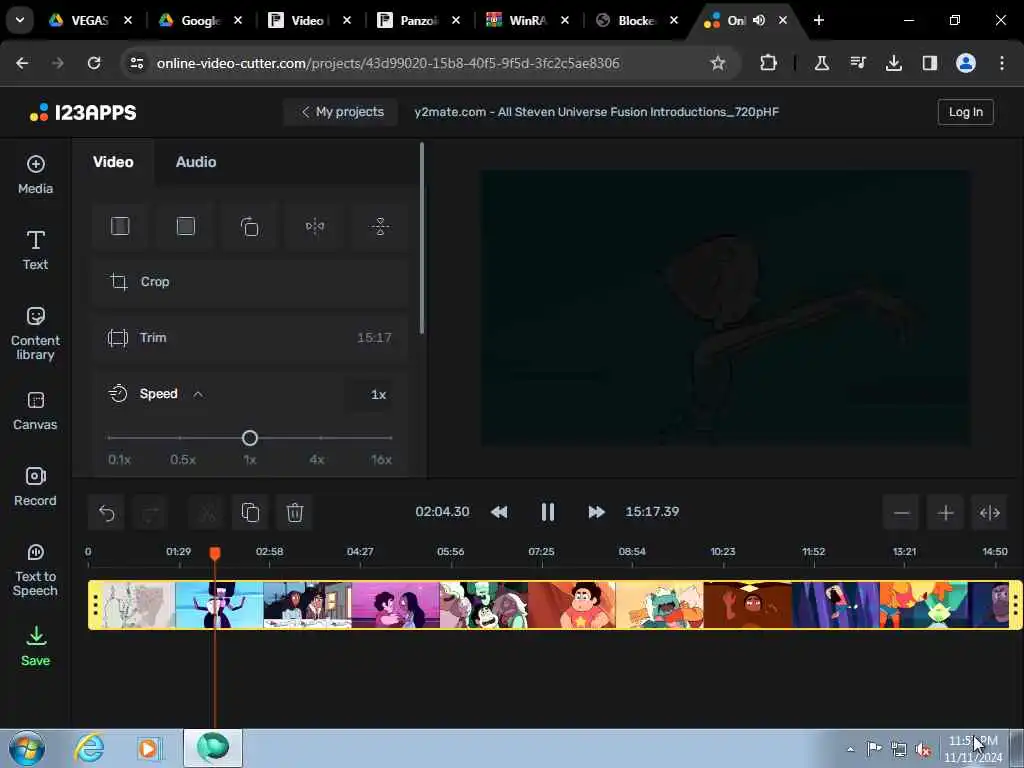Screen dimensions: 1024x768
Task: Open the tab search dropdown arrow
Action: [x=20, y=20]
